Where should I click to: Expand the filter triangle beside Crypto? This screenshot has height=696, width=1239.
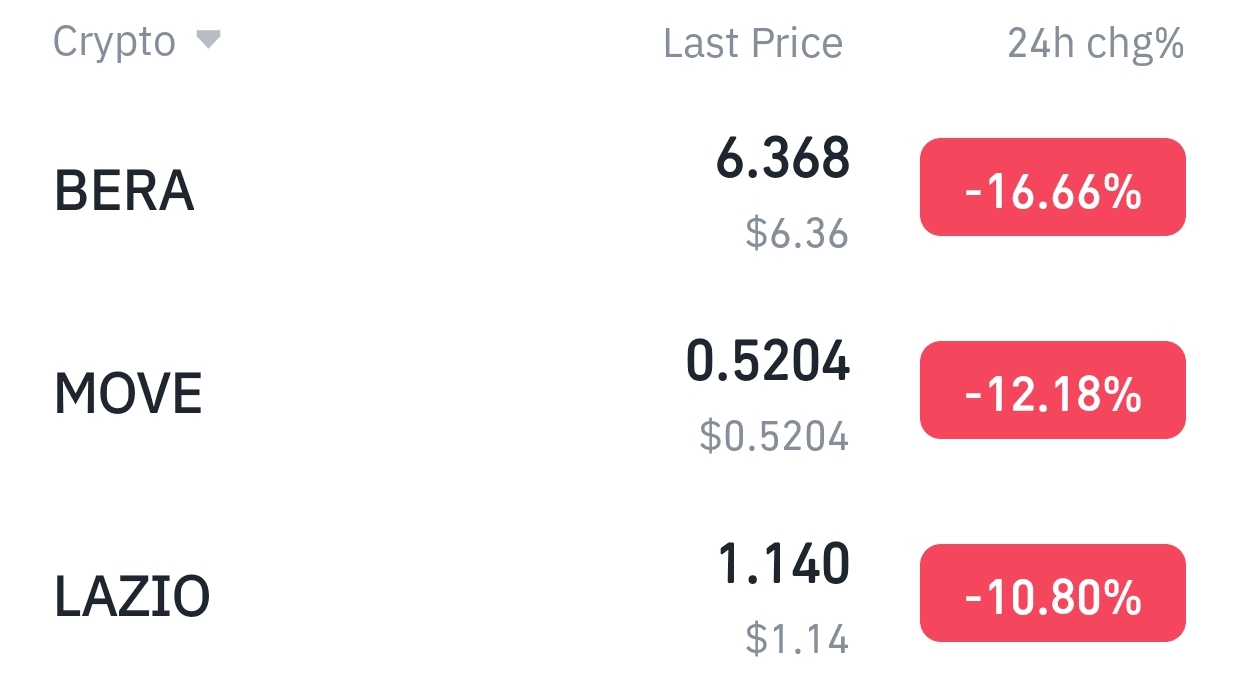208,40
